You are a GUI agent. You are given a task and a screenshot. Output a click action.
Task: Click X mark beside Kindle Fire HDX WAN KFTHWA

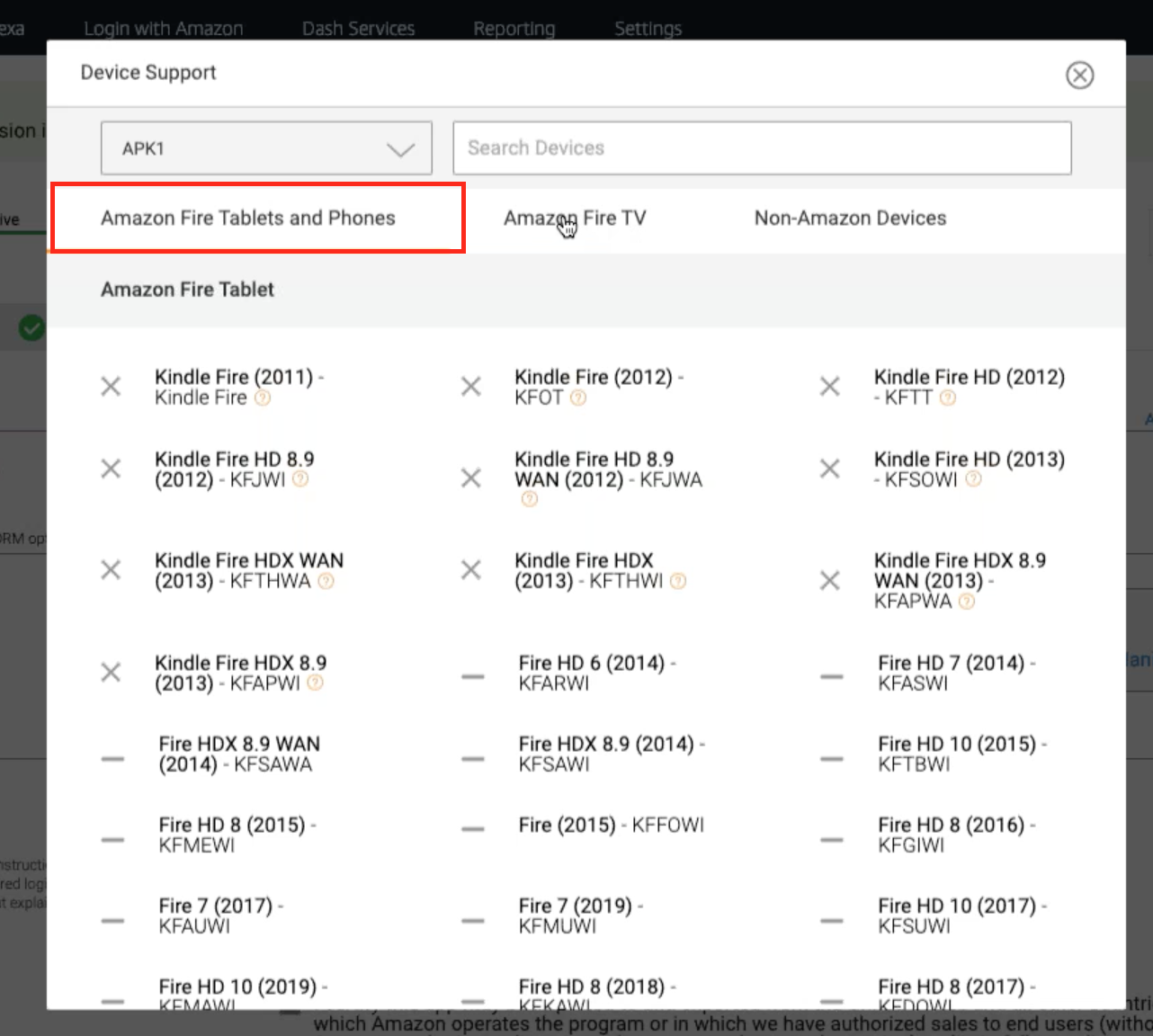111,570
